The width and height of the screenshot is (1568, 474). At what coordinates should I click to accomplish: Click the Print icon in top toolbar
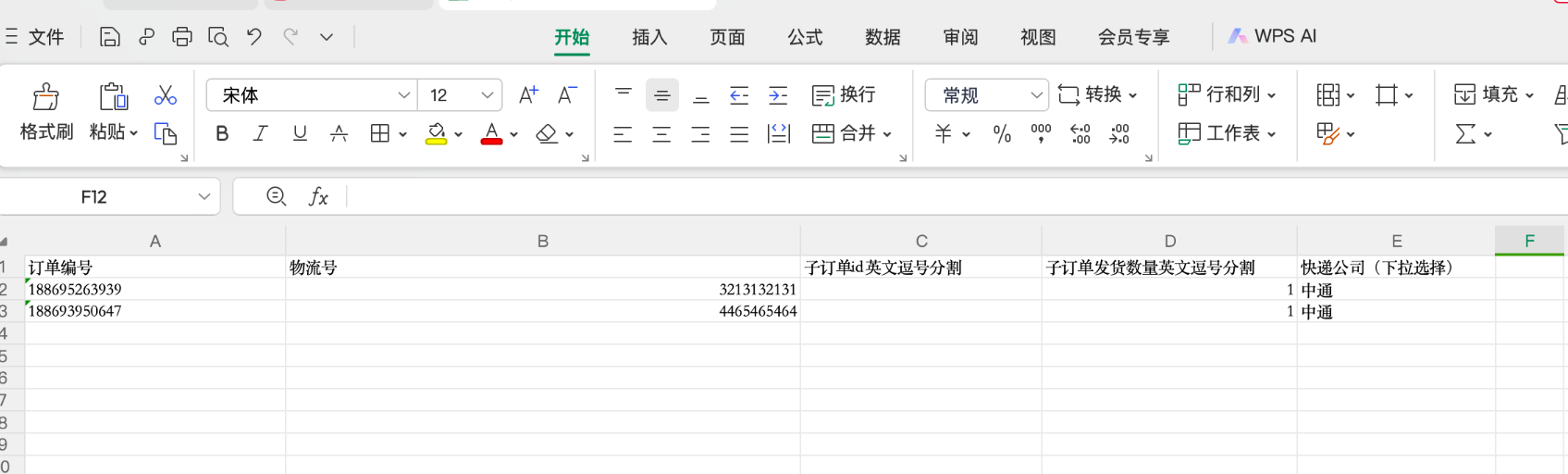pos(182,37)
